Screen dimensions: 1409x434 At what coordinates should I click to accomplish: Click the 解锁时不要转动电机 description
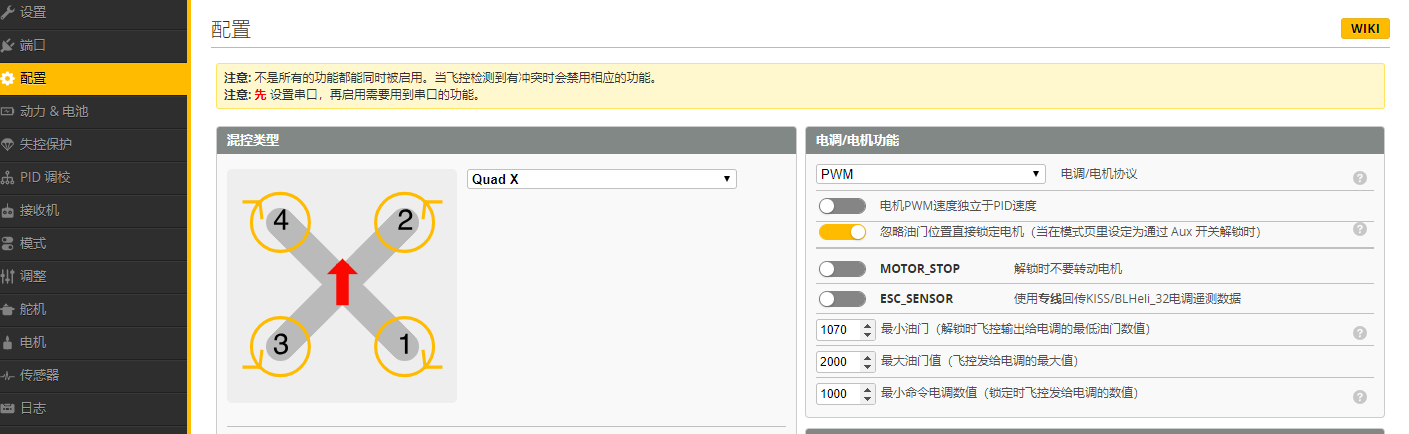[1067, 269]
